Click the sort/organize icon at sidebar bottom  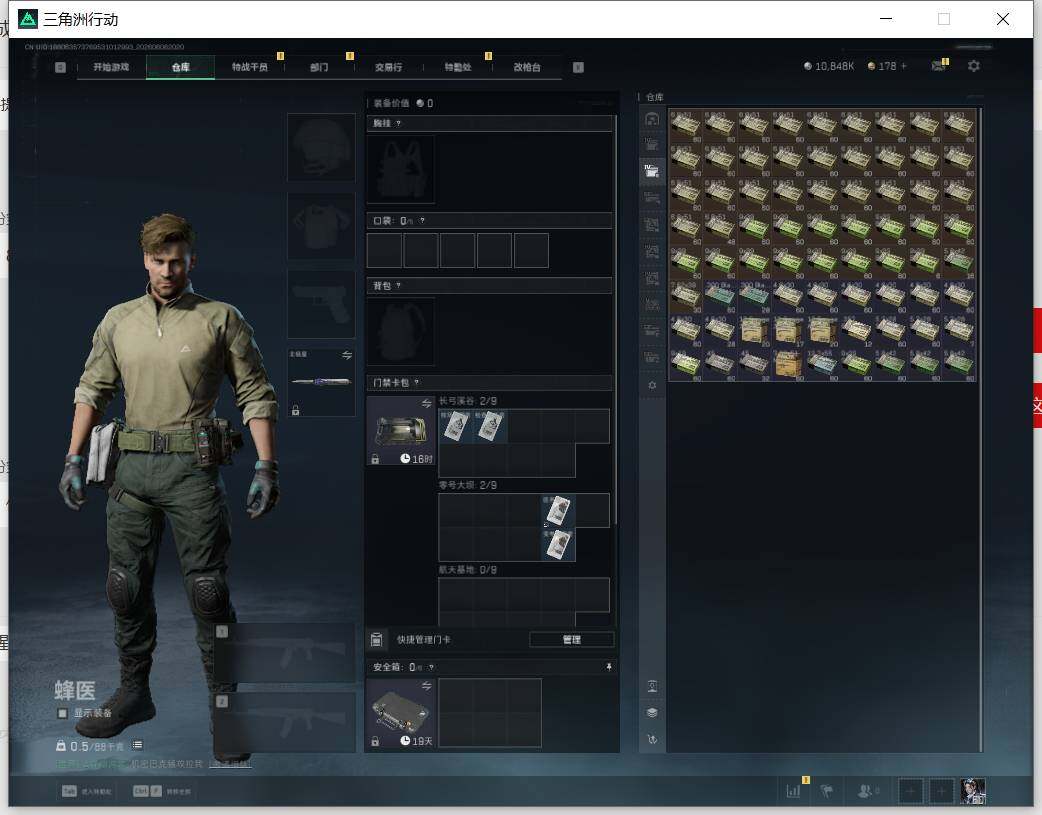pyautogui.click(x=652, y=739)
